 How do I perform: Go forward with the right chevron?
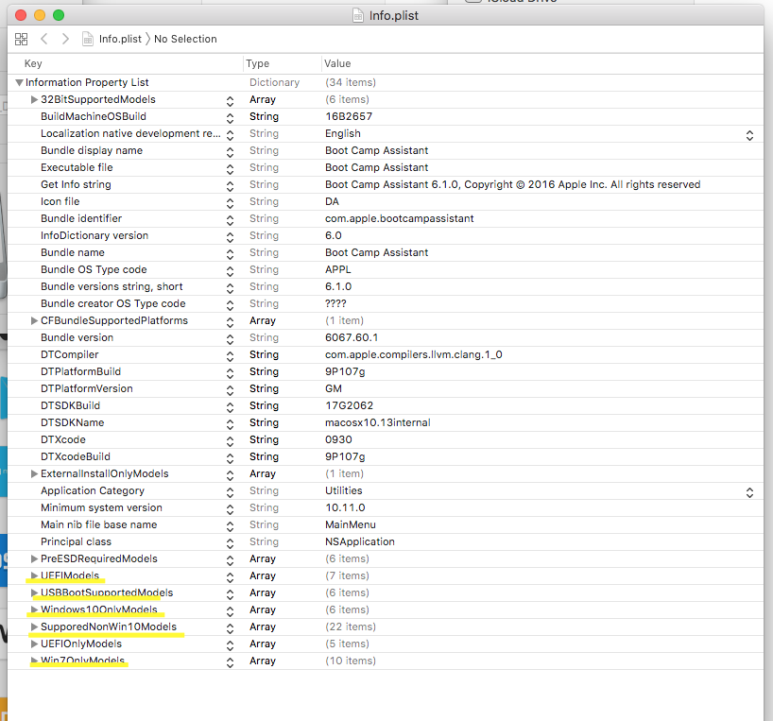point(65,39)
